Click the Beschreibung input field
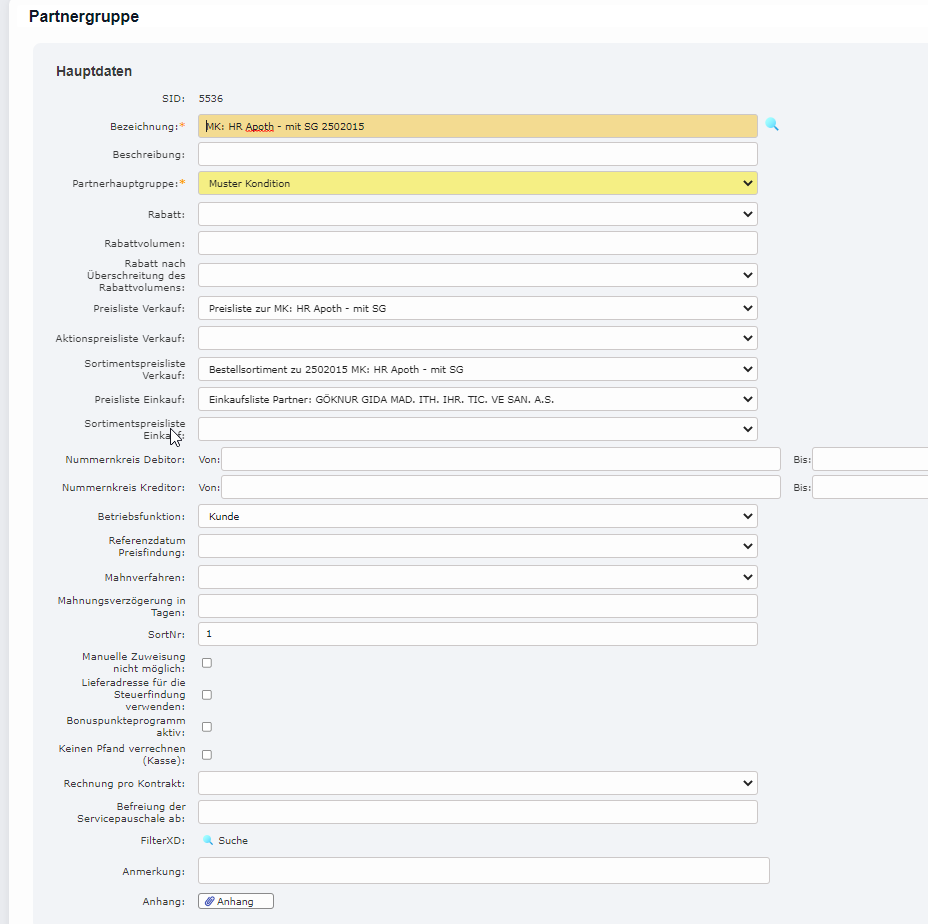This screenshot has width=928, height=924. (x=477, y=154)
